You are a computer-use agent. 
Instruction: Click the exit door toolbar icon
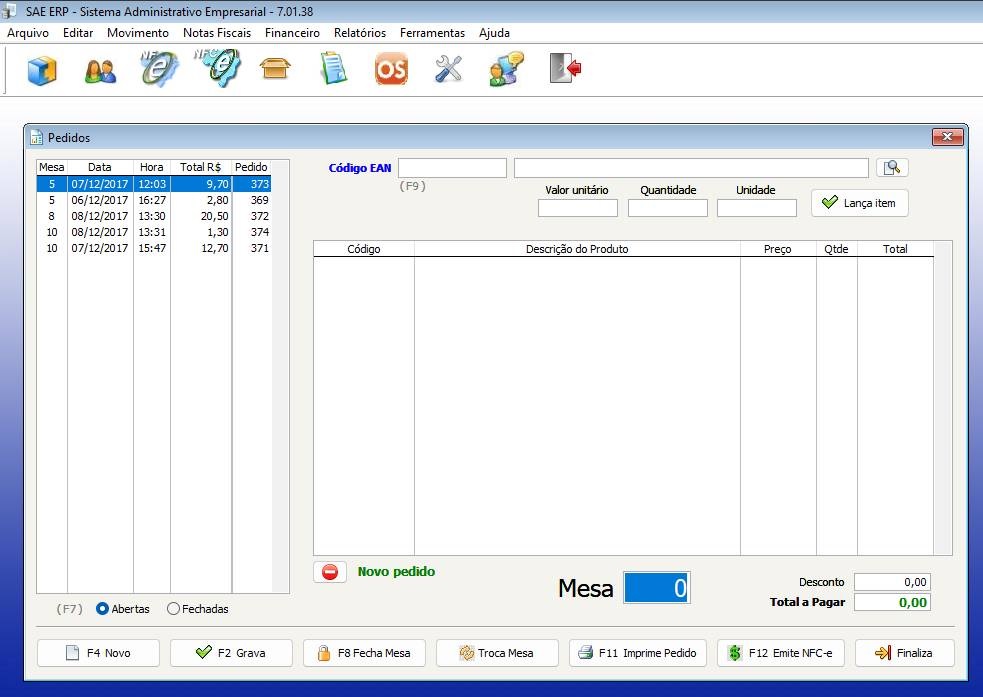[x=565, y=69]
